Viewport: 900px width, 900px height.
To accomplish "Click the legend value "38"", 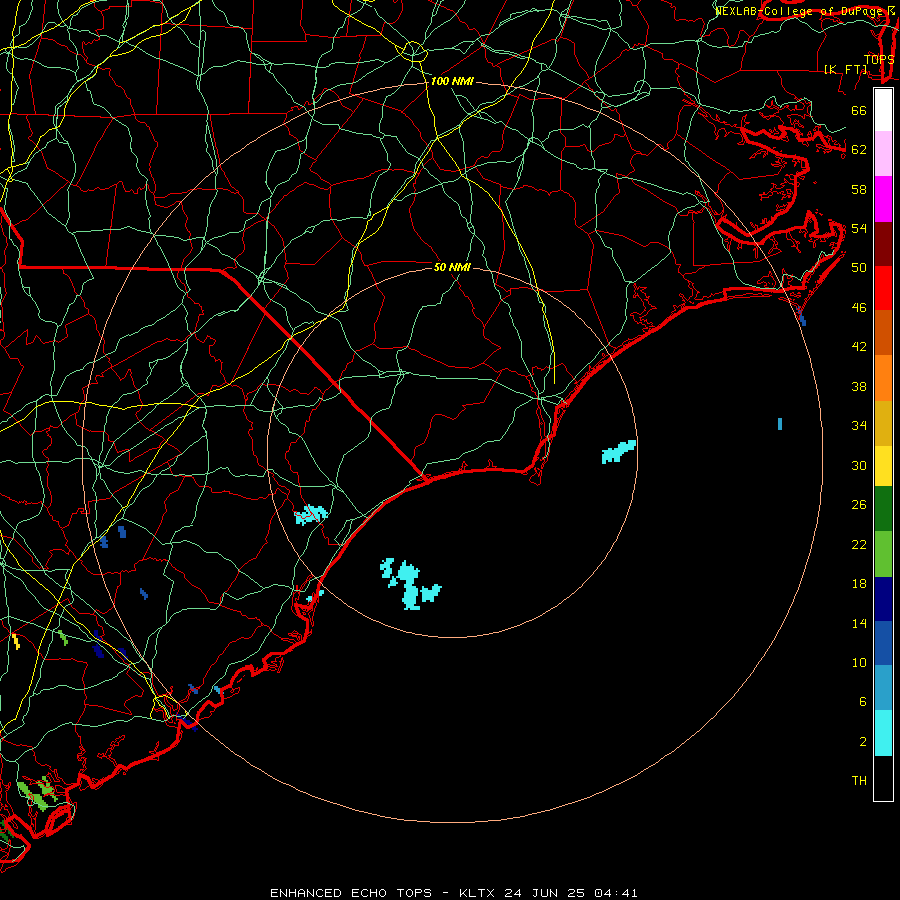I will click(x=859, y=387).
